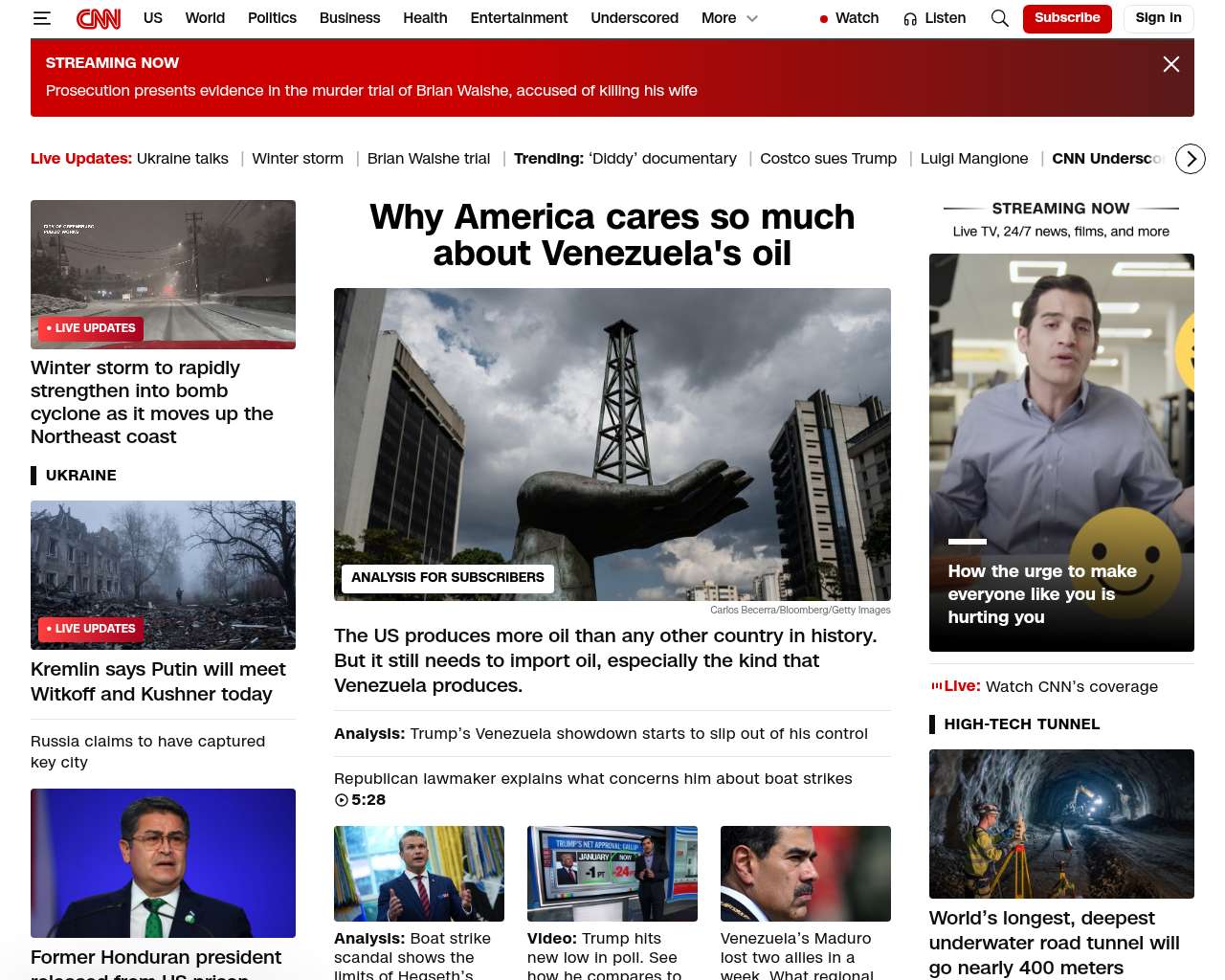Open the Entertainment section

point(519,18)
